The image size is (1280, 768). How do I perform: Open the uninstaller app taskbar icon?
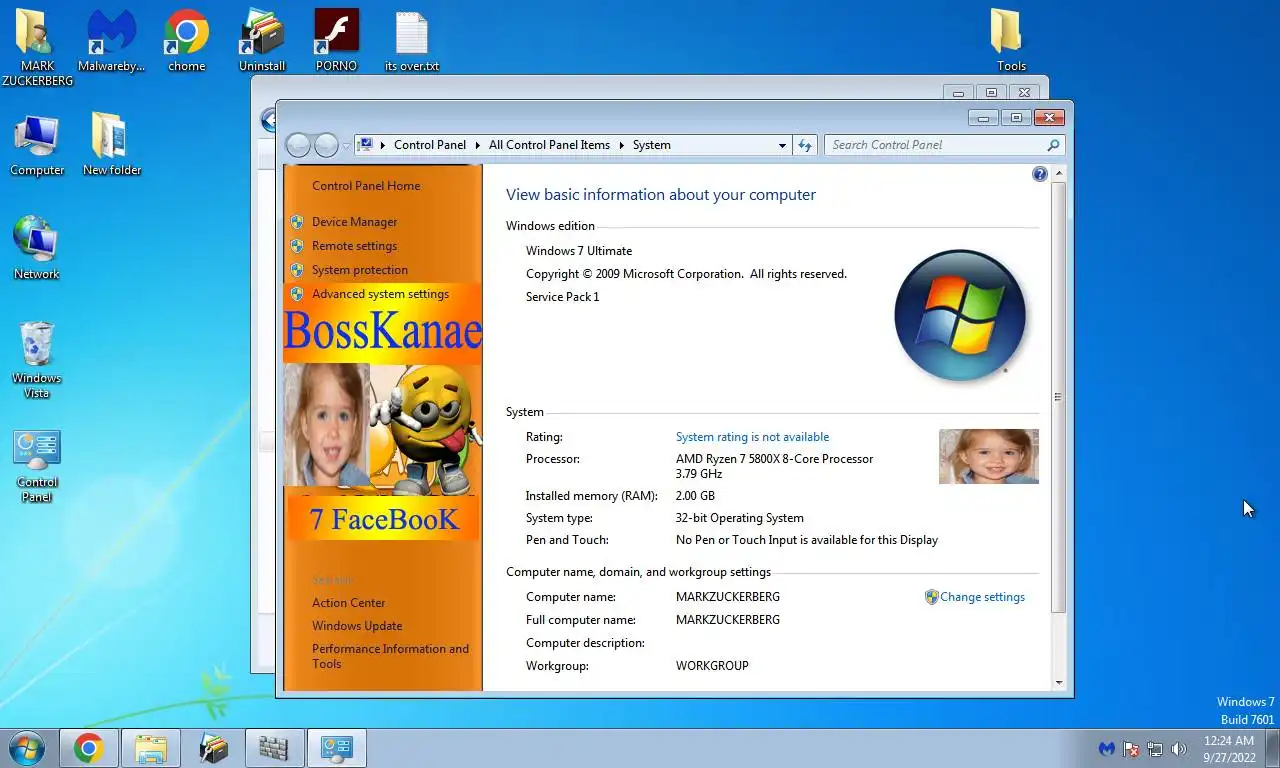[213, 748]
